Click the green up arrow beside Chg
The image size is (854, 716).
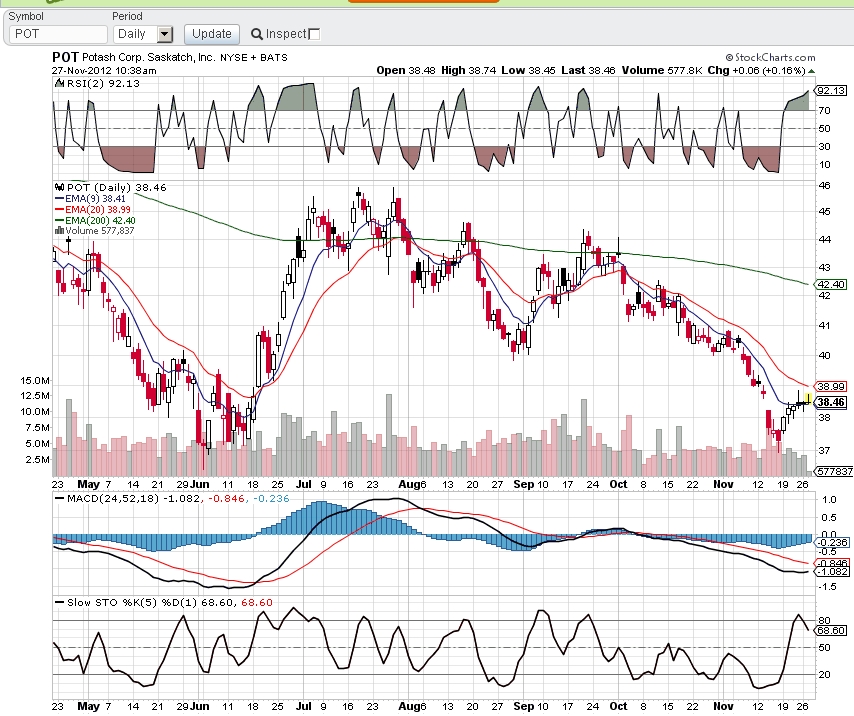(x=812, y=71)
